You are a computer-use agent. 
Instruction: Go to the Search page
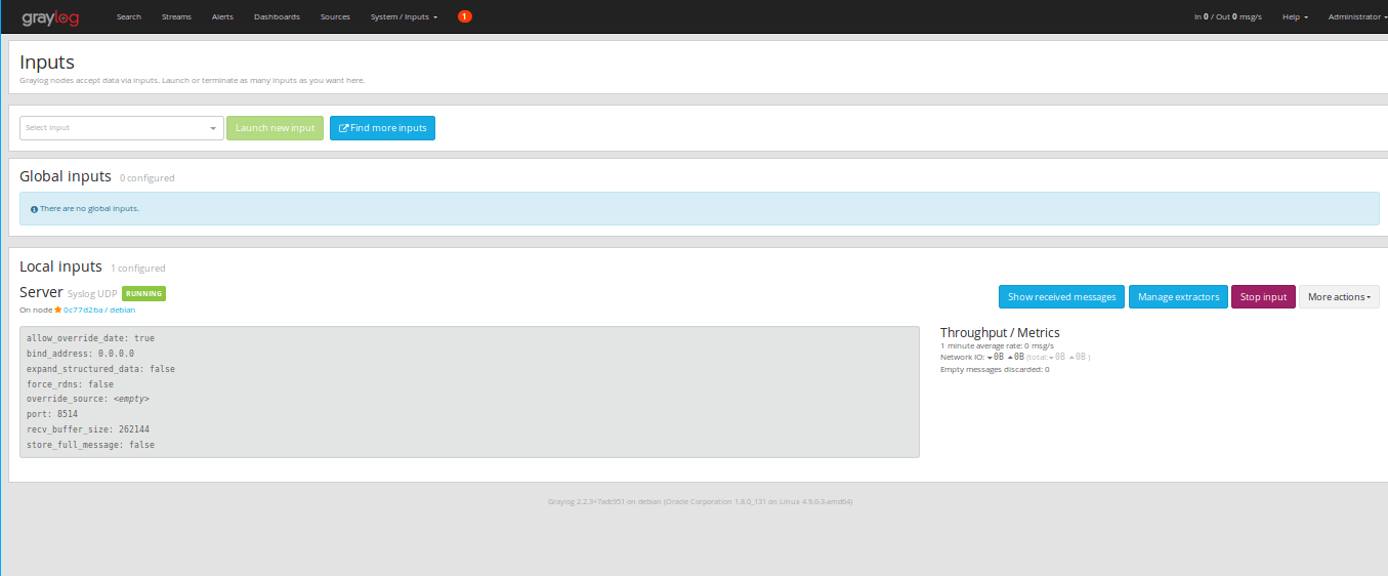[128, 16]
